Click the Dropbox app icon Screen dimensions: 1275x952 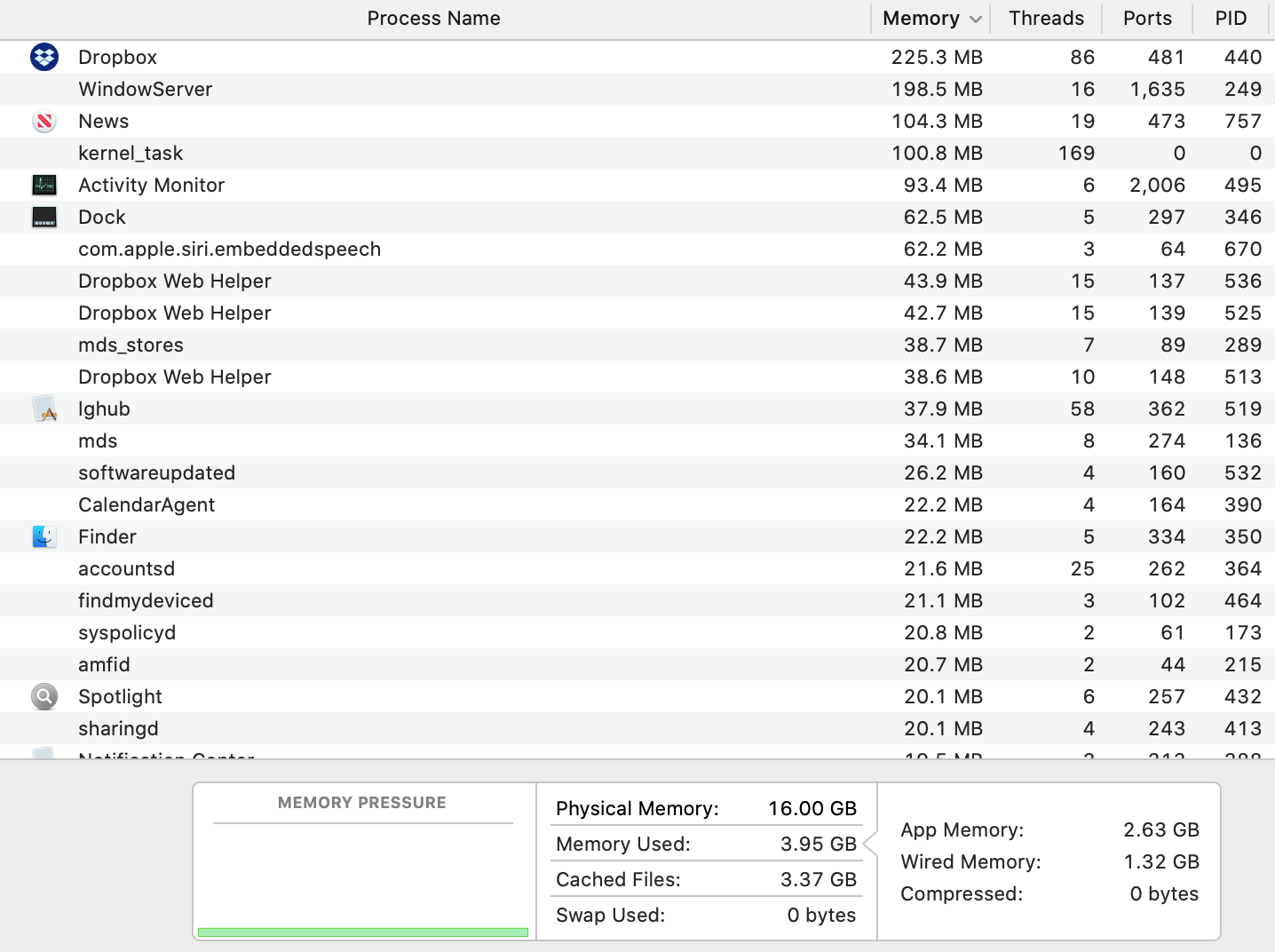click(x=44, y=57)
